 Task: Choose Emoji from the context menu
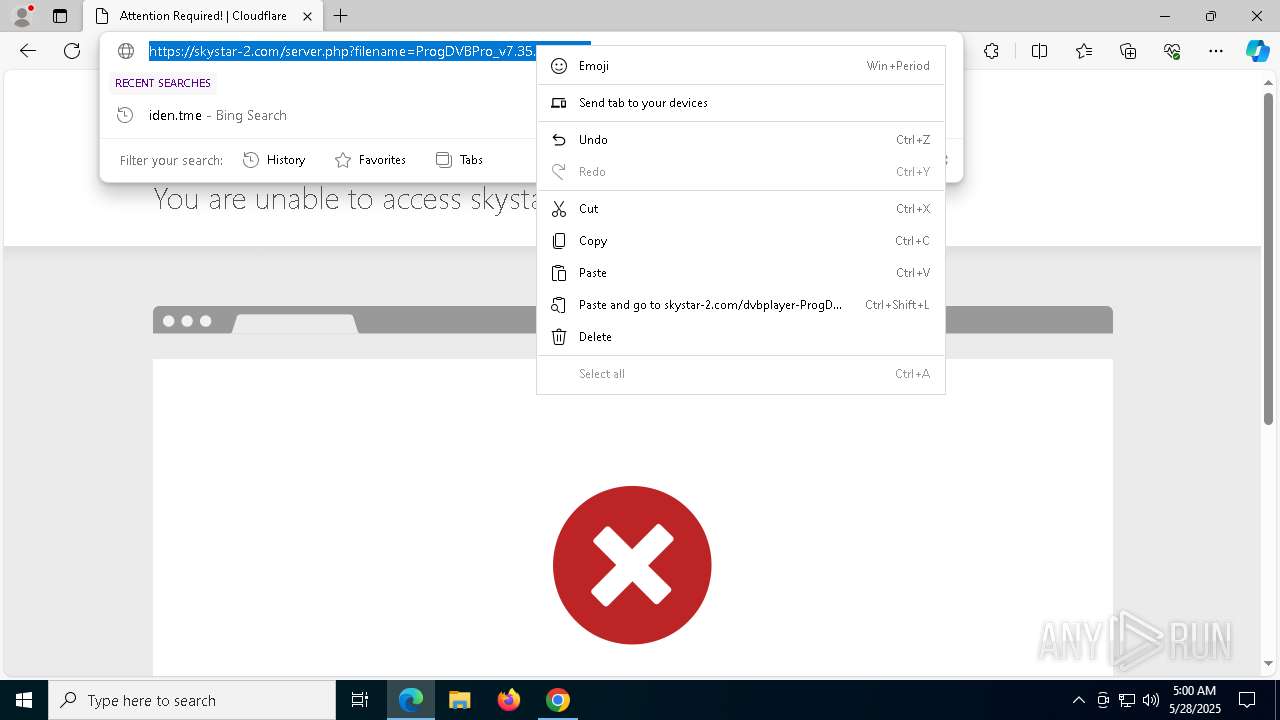click(x=741, y=66)
